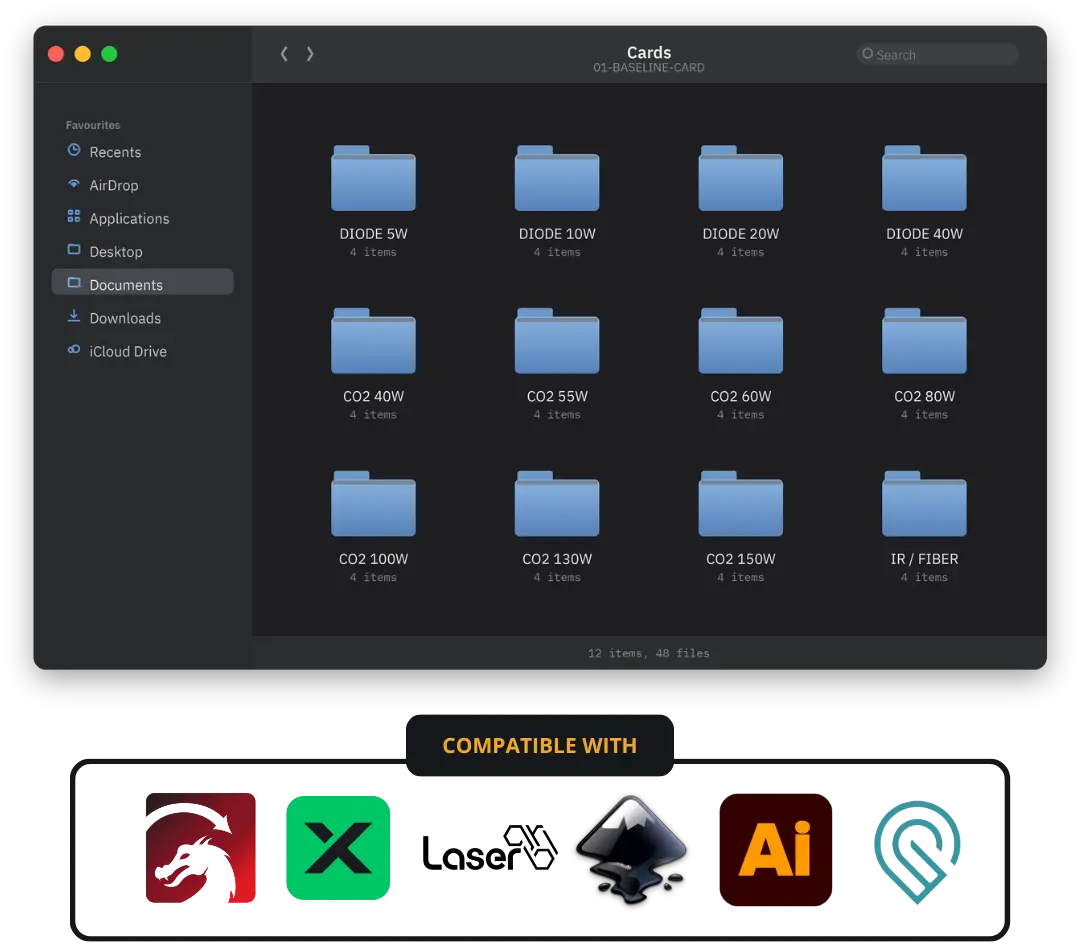1080x950 pixels.
Task: Open the CO2 60W folder
Action: tap(740, 341)
